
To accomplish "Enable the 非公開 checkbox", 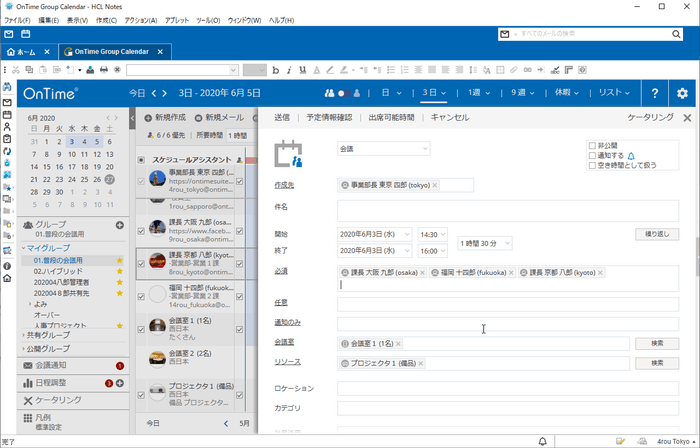I will click(592, 146).
